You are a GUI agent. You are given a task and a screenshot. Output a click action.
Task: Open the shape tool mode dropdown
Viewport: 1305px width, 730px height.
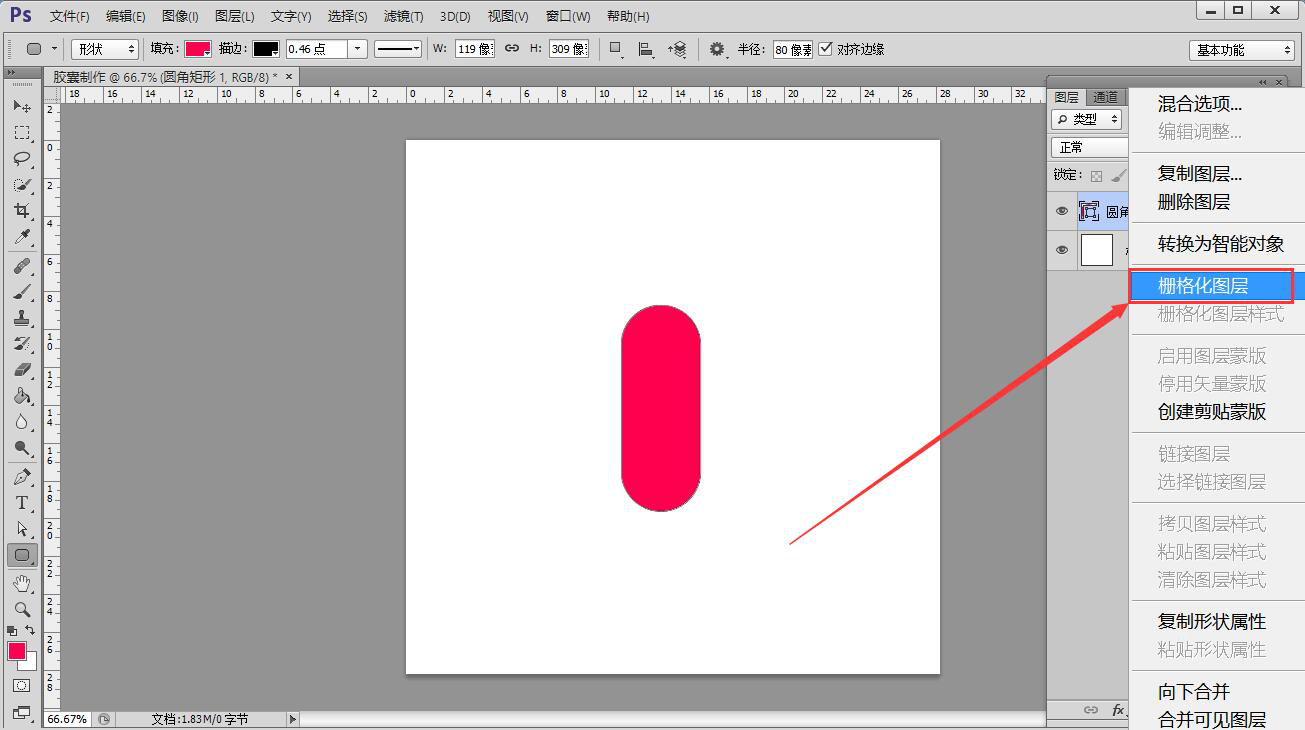tap(104, 49)
